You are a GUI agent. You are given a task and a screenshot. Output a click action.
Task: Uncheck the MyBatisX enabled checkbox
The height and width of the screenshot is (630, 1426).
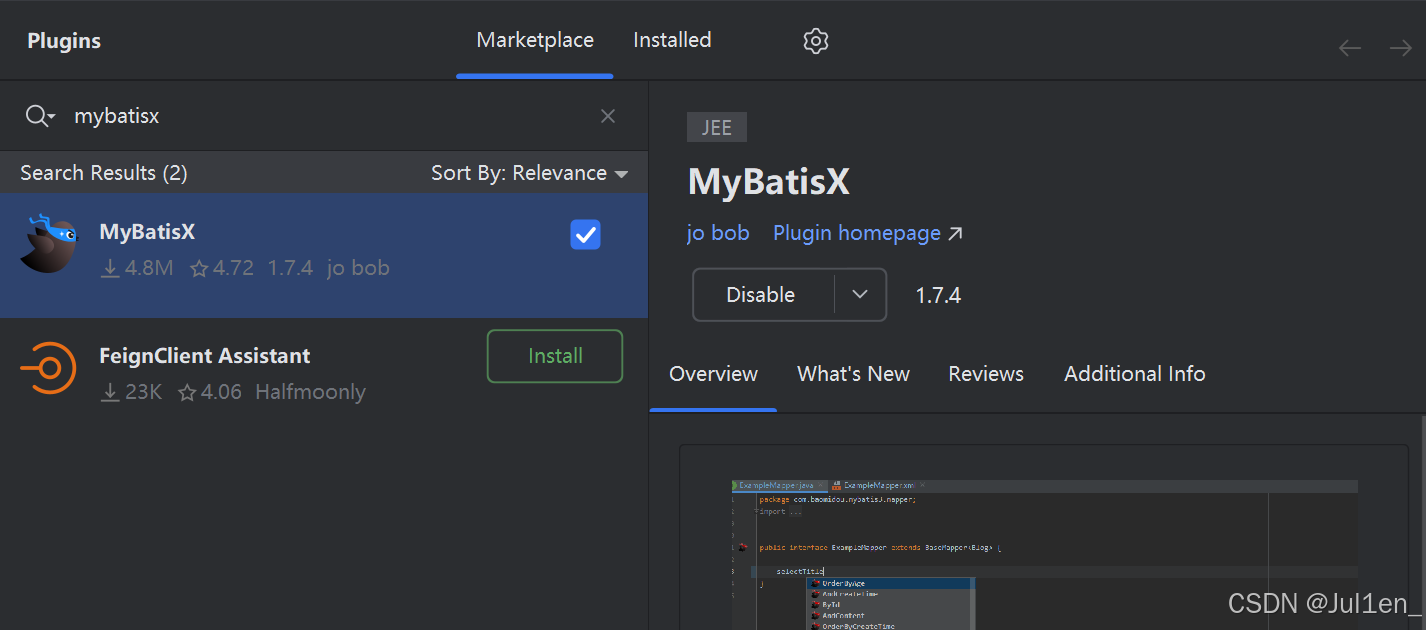(x=585, y=235)
